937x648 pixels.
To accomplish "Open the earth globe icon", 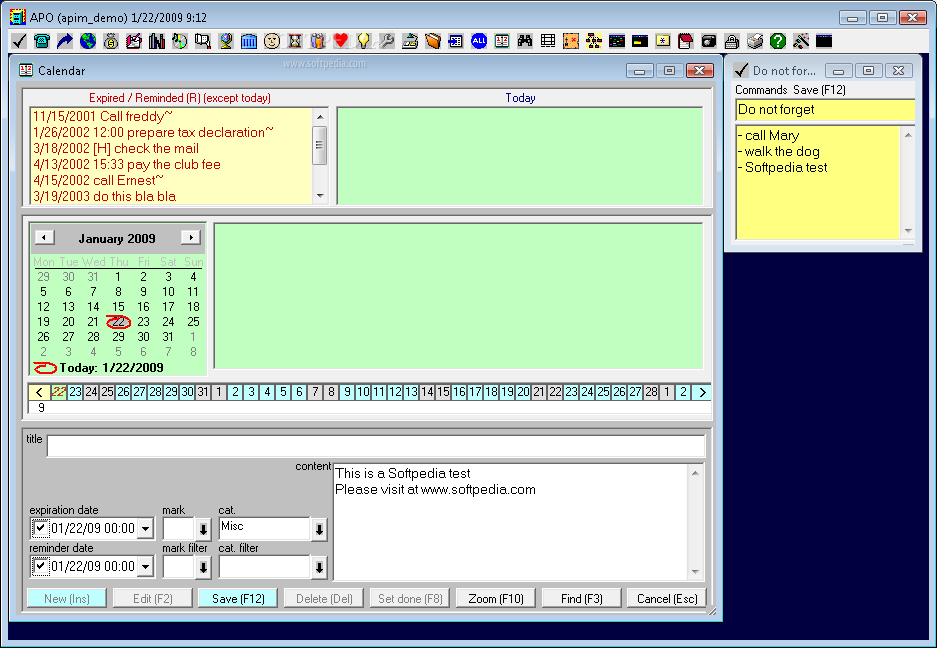I will coord(88,41).
